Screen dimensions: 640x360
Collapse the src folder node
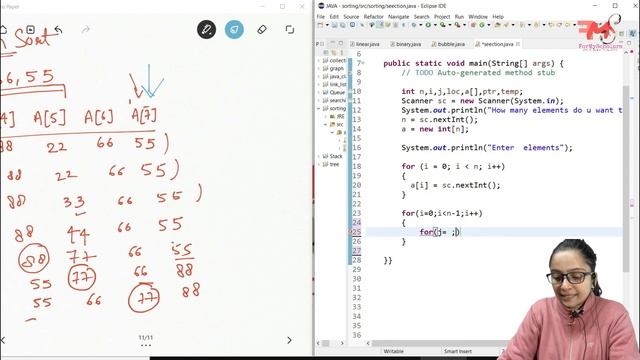tap(326, 124)
